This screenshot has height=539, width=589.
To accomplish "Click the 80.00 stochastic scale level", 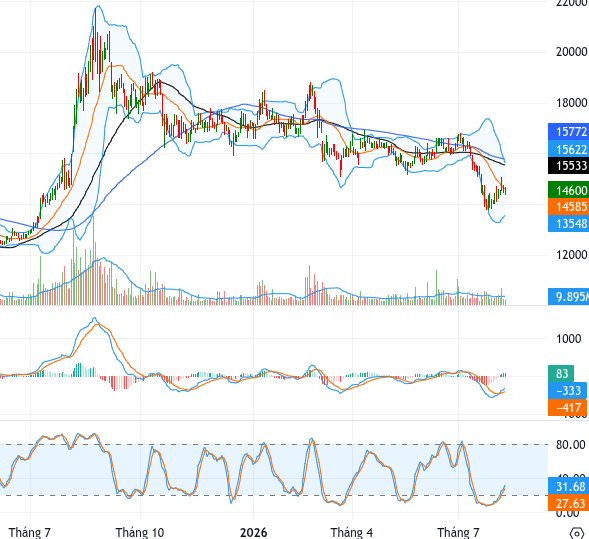I will click(x=571, y=445).
